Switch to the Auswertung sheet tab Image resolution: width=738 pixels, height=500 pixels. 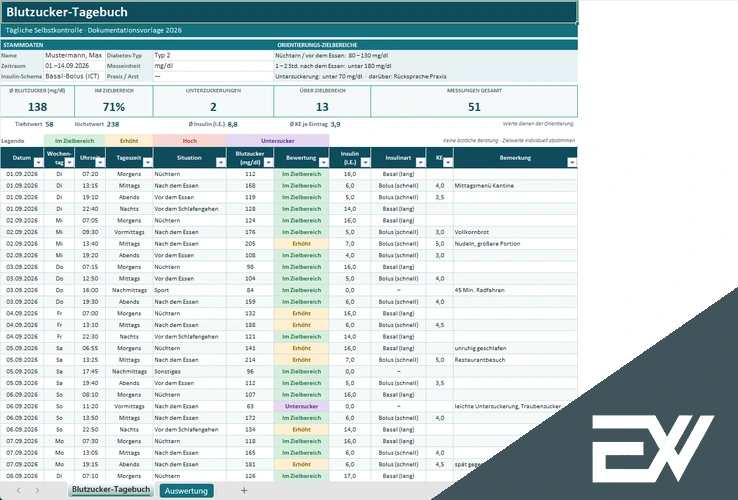tap(186, 491)
